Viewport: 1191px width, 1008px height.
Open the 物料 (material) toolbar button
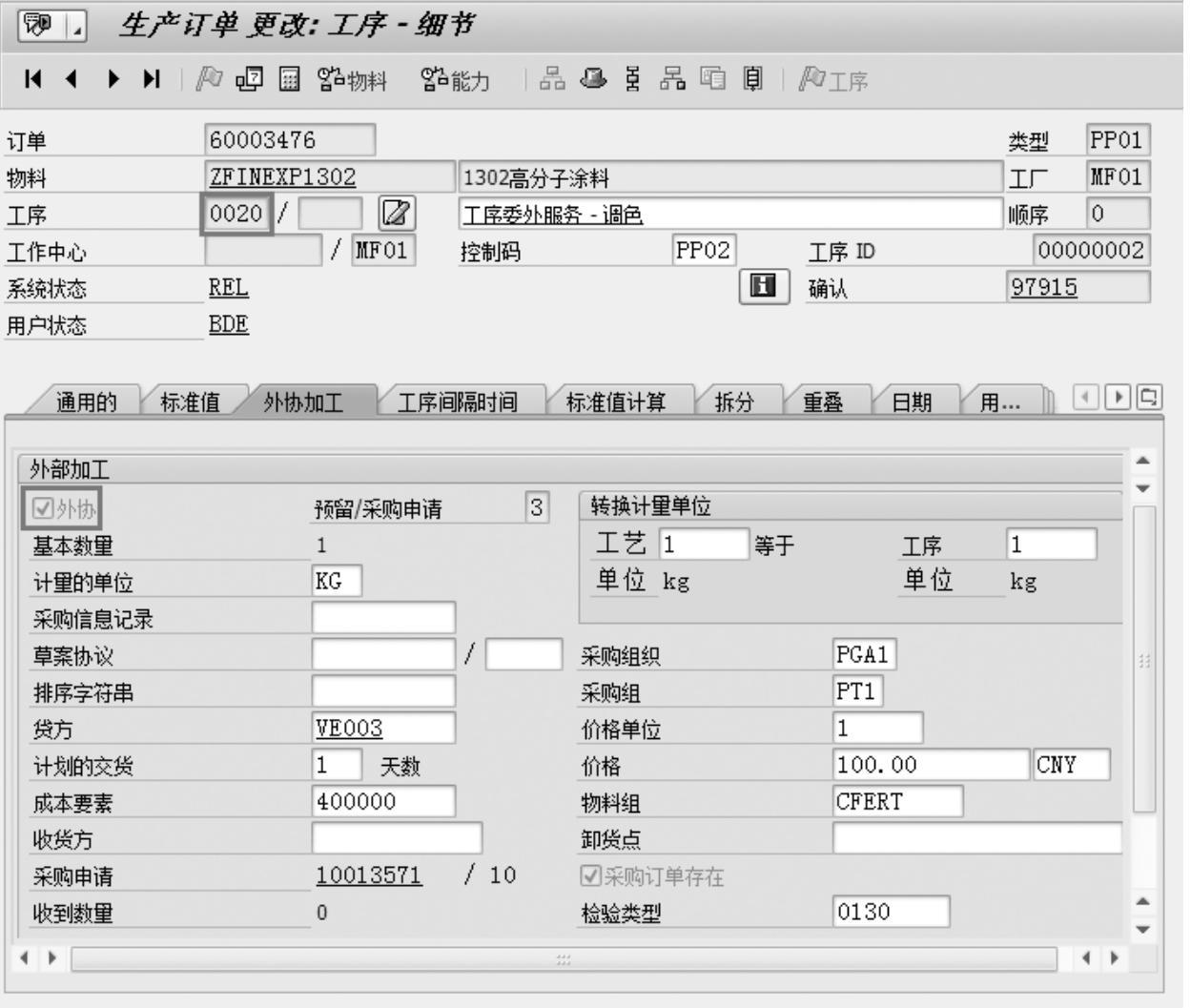pyautogui.click(x=352, y=80)
